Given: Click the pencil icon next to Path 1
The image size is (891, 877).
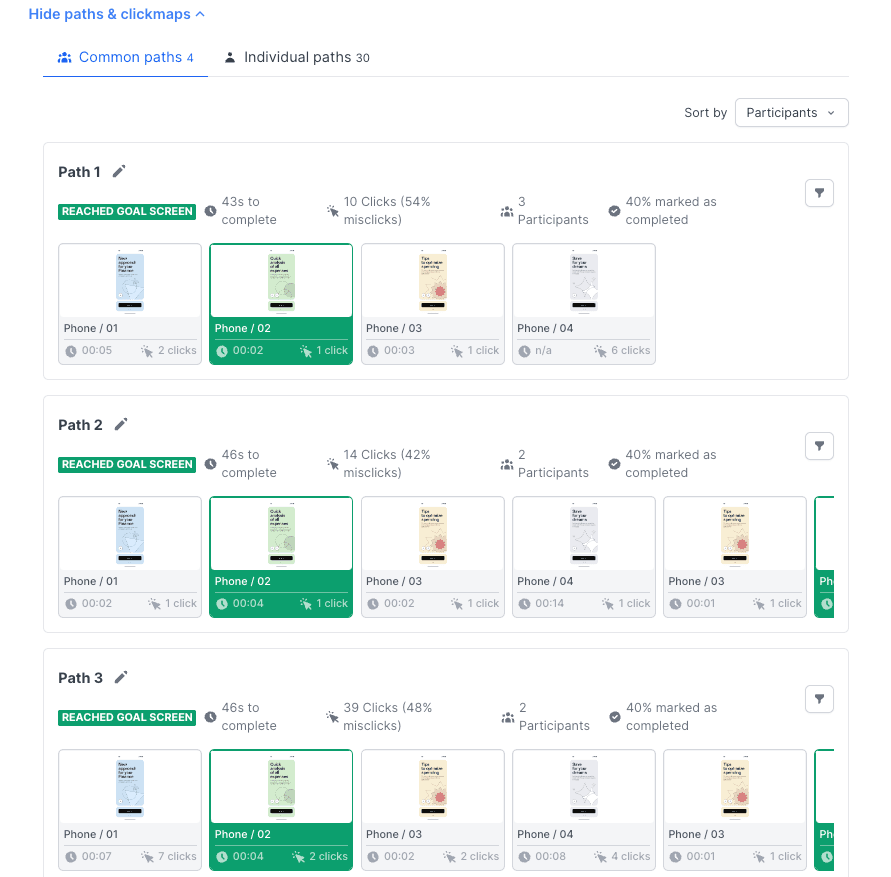Looking at the screenshot, I should pos(120,171).
